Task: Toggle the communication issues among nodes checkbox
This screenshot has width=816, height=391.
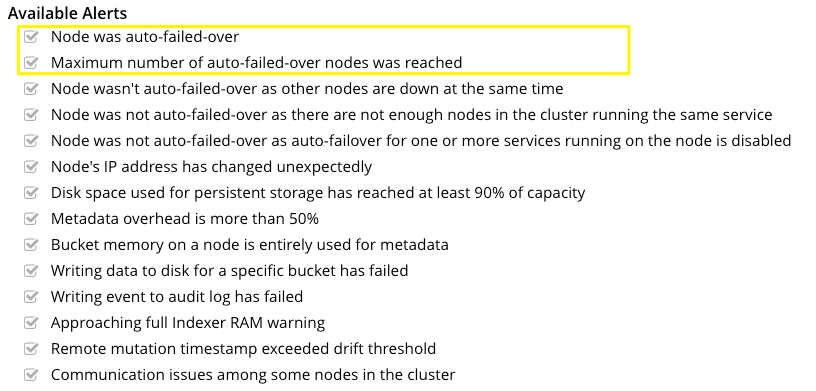Action: click(31, 375)
